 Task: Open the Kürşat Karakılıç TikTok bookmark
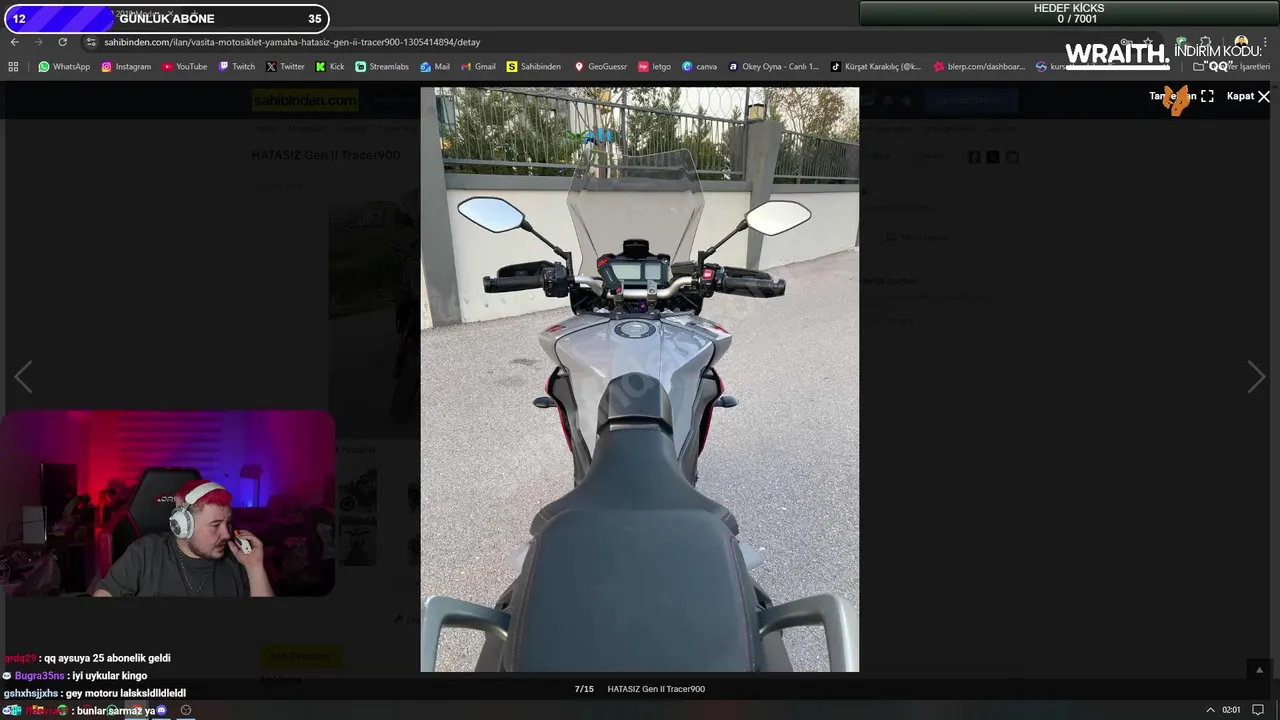[x=876, y=67]
